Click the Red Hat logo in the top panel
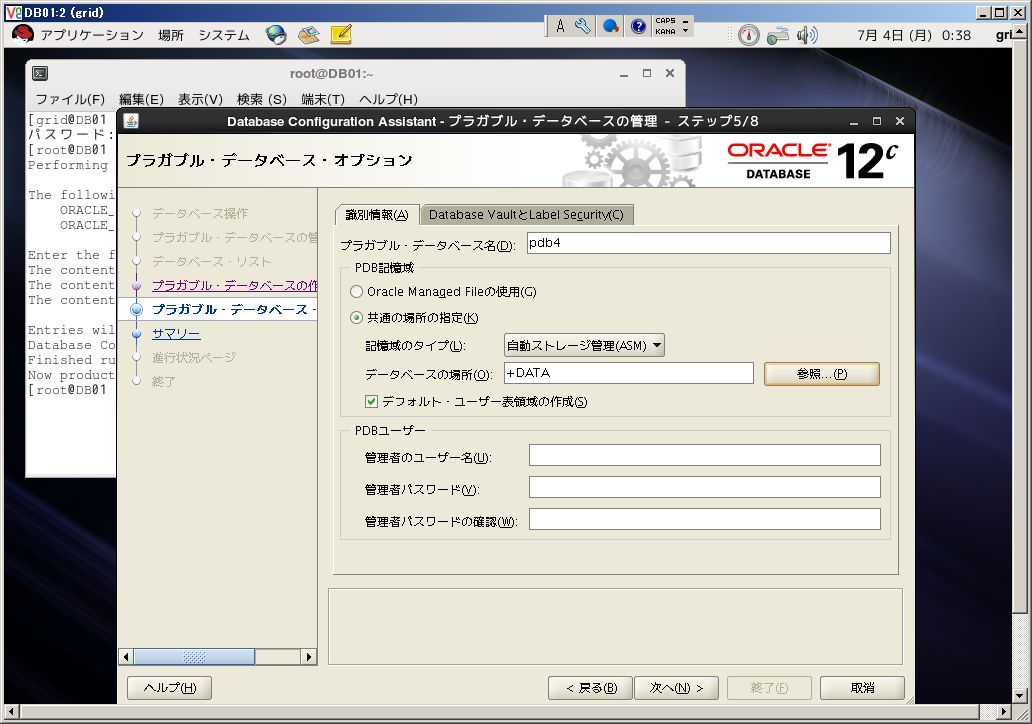Image resolution: width=1032 pixels, height=724 pixels. point(22,34)
